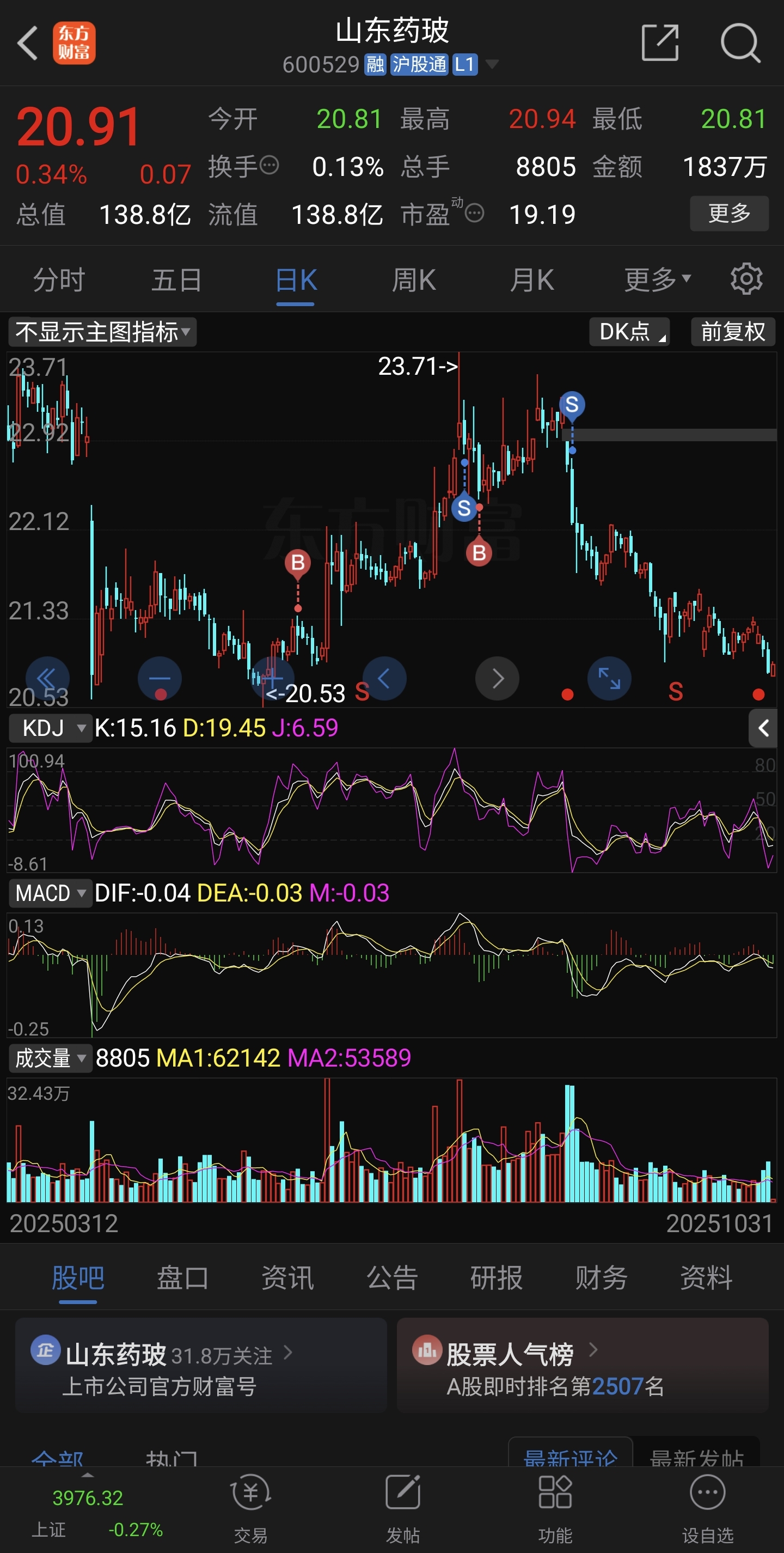This screenshot has width=784, height=1553.
Task: Open 成交量 indicator dropdown
Action: [x=50, y=1058]
